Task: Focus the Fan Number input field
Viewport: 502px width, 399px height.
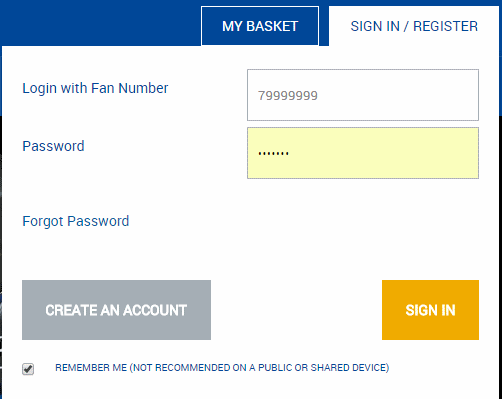Action: [363, 95]
